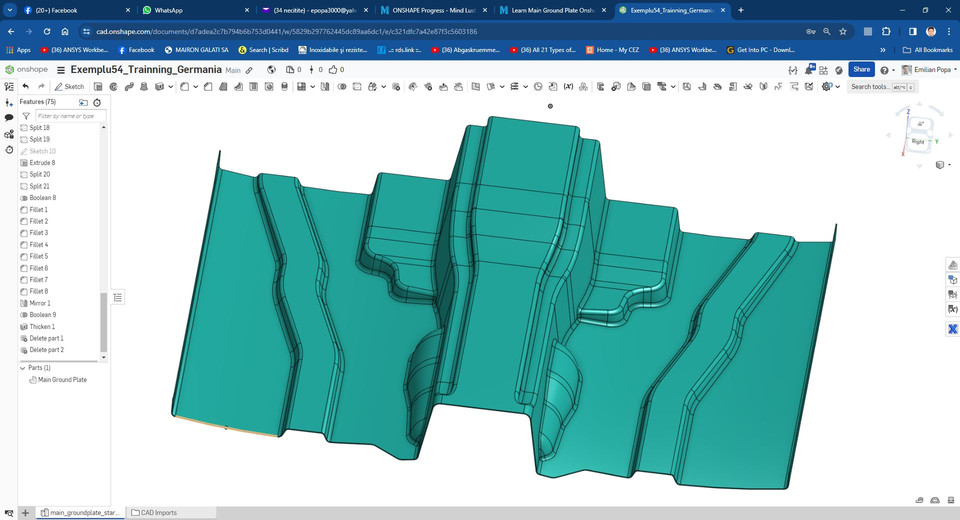The image size is (960, 520).
Task: Toggle the browser side panel icon
Action: 913,31
